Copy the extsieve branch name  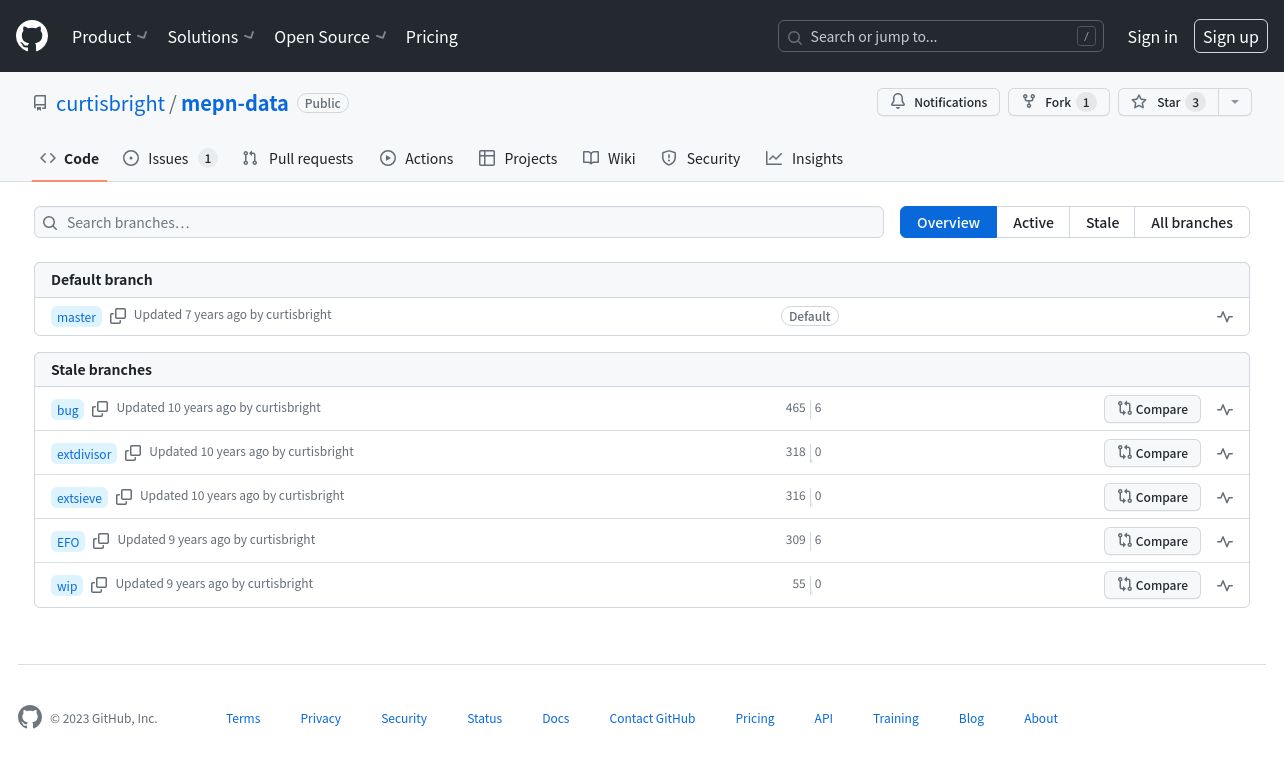pos(124,497)
